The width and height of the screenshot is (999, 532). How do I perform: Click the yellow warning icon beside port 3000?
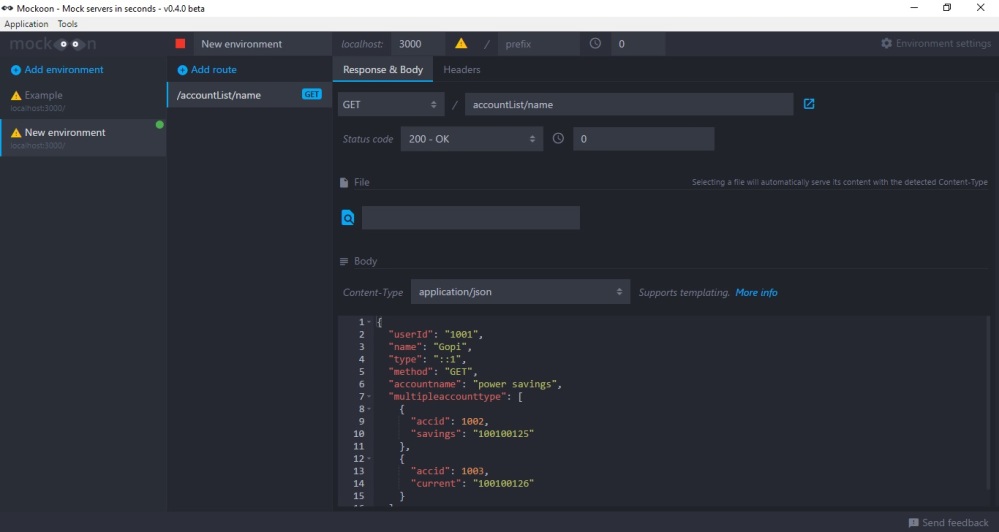[461, 43]
